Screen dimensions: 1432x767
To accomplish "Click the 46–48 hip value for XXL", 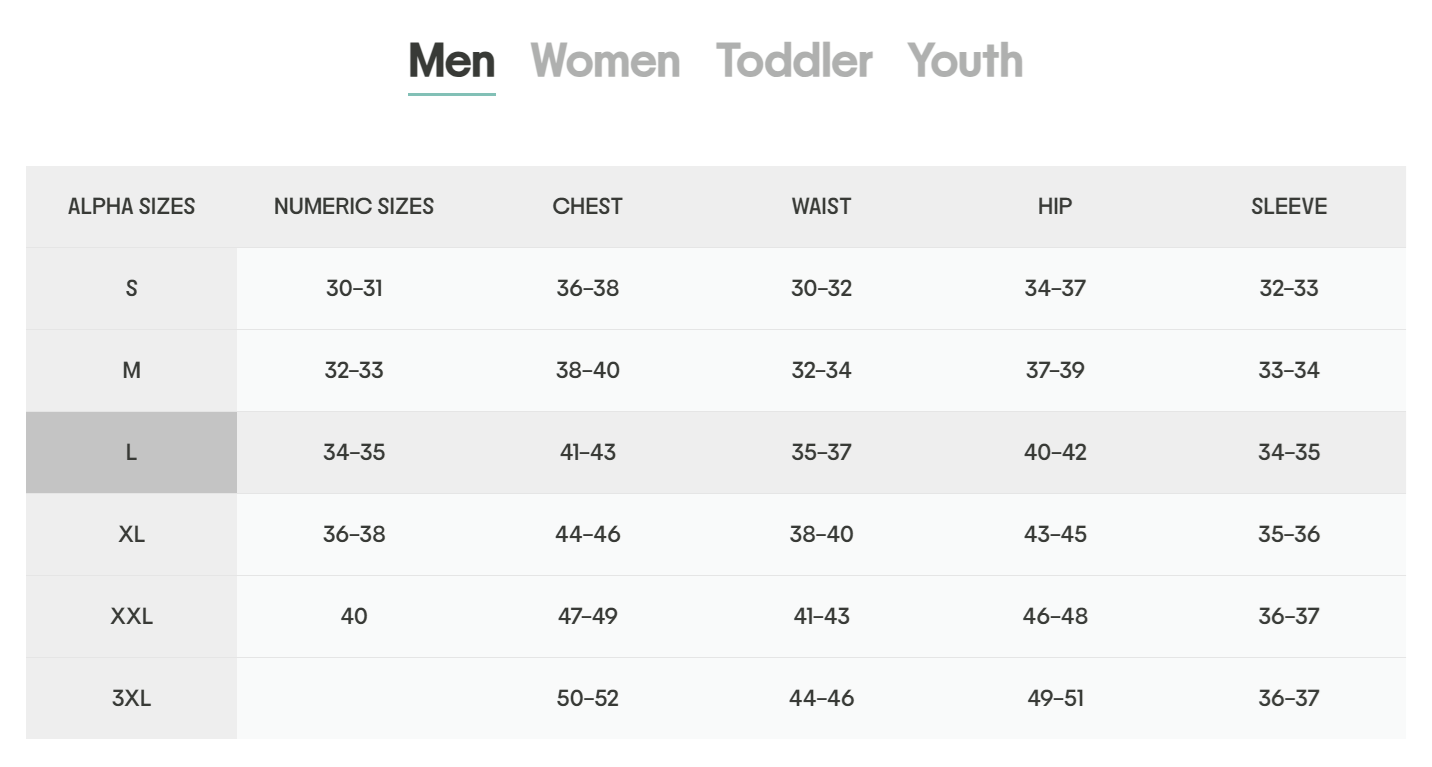I will (x=1055, y=616).
